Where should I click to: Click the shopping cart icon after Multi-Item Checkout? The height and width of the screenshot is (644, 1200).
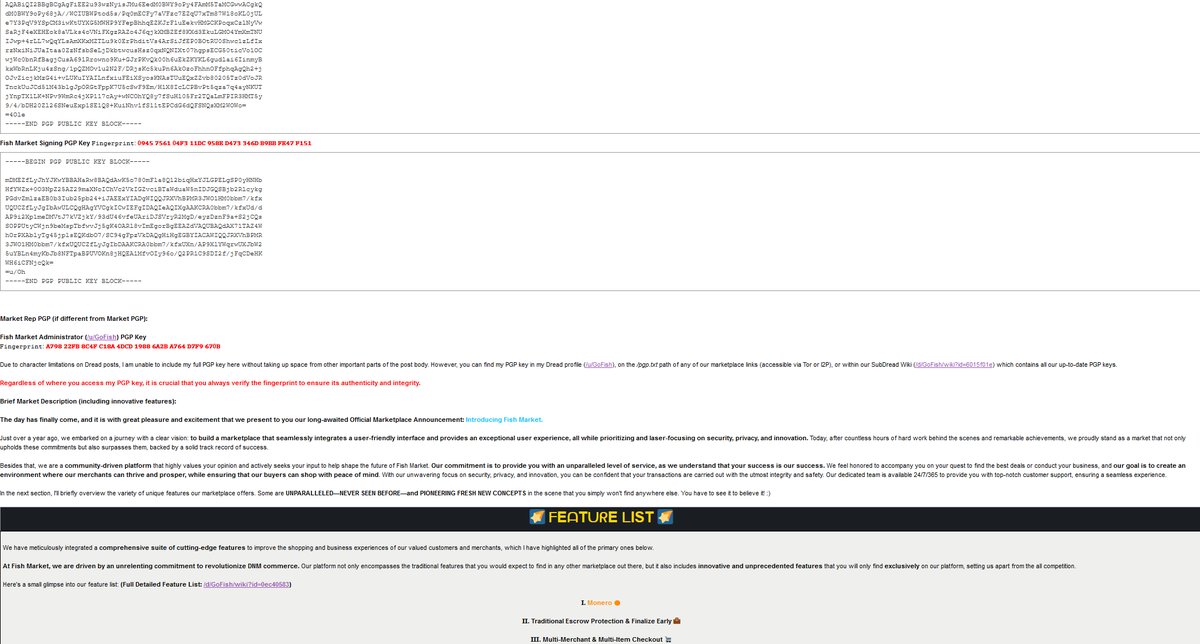(x=668, y=638)
